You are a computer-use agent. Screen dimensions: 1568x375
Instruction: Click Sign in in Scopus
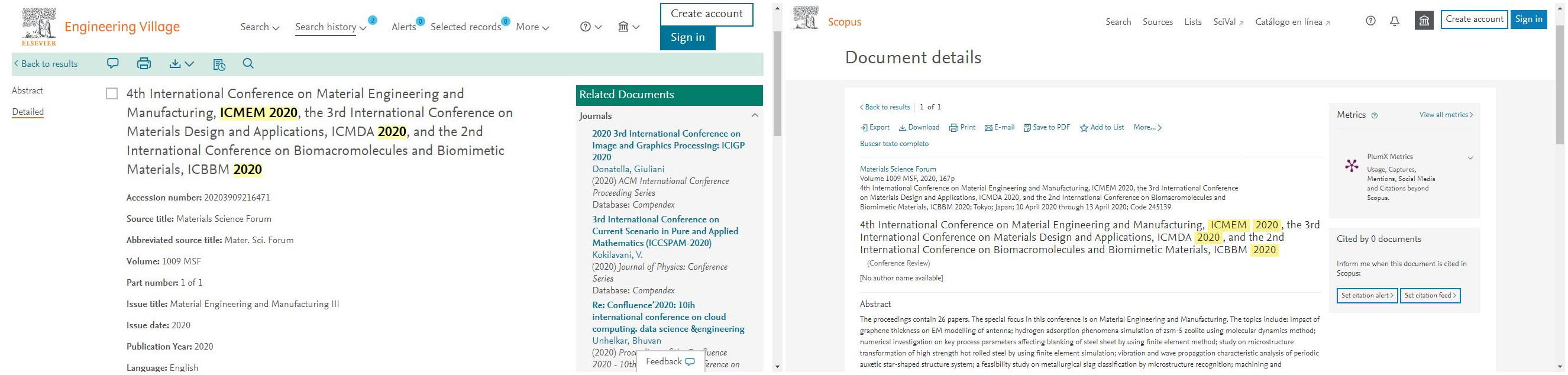(1528, 19)
